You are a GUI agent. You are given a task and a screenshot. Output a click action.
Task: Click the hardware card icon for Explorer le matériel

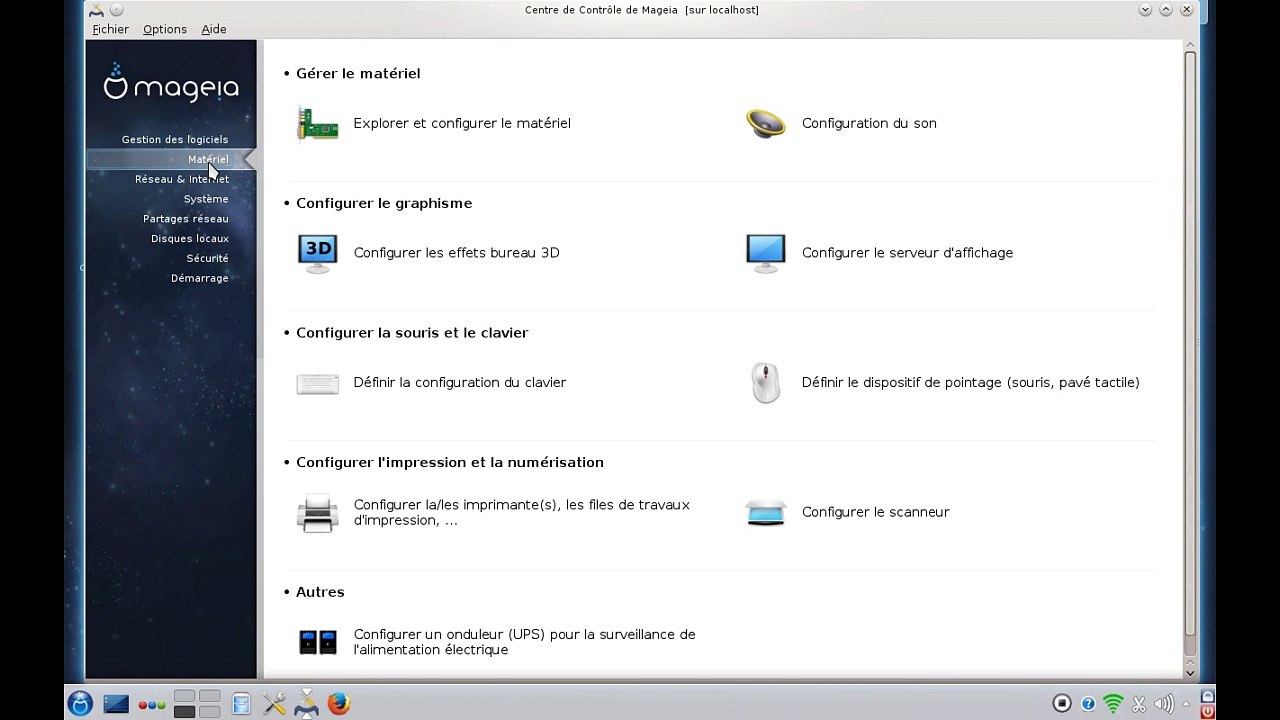(318, 124)
